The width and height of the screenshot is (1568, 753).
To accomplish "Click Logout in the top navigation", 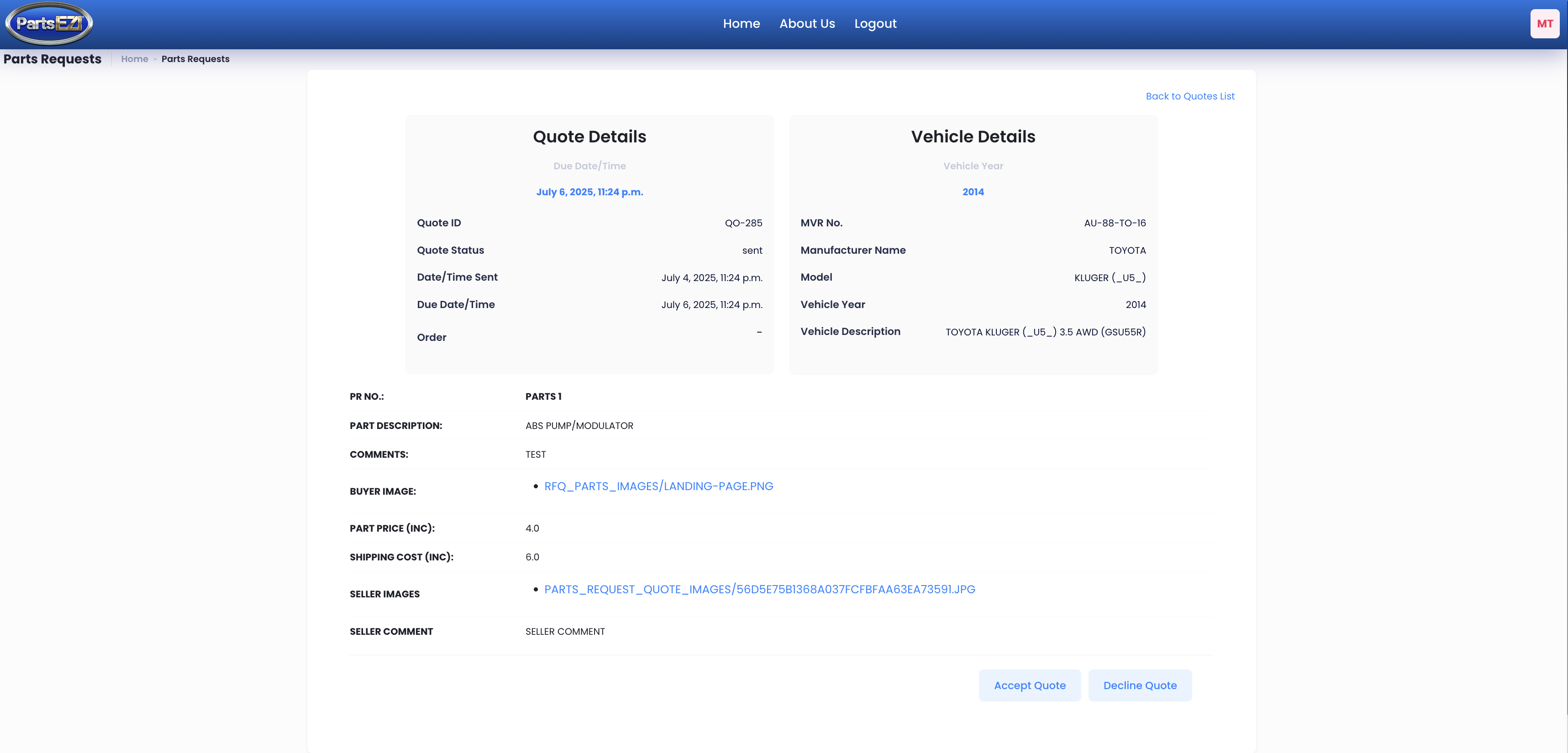I will coord(875,24).
